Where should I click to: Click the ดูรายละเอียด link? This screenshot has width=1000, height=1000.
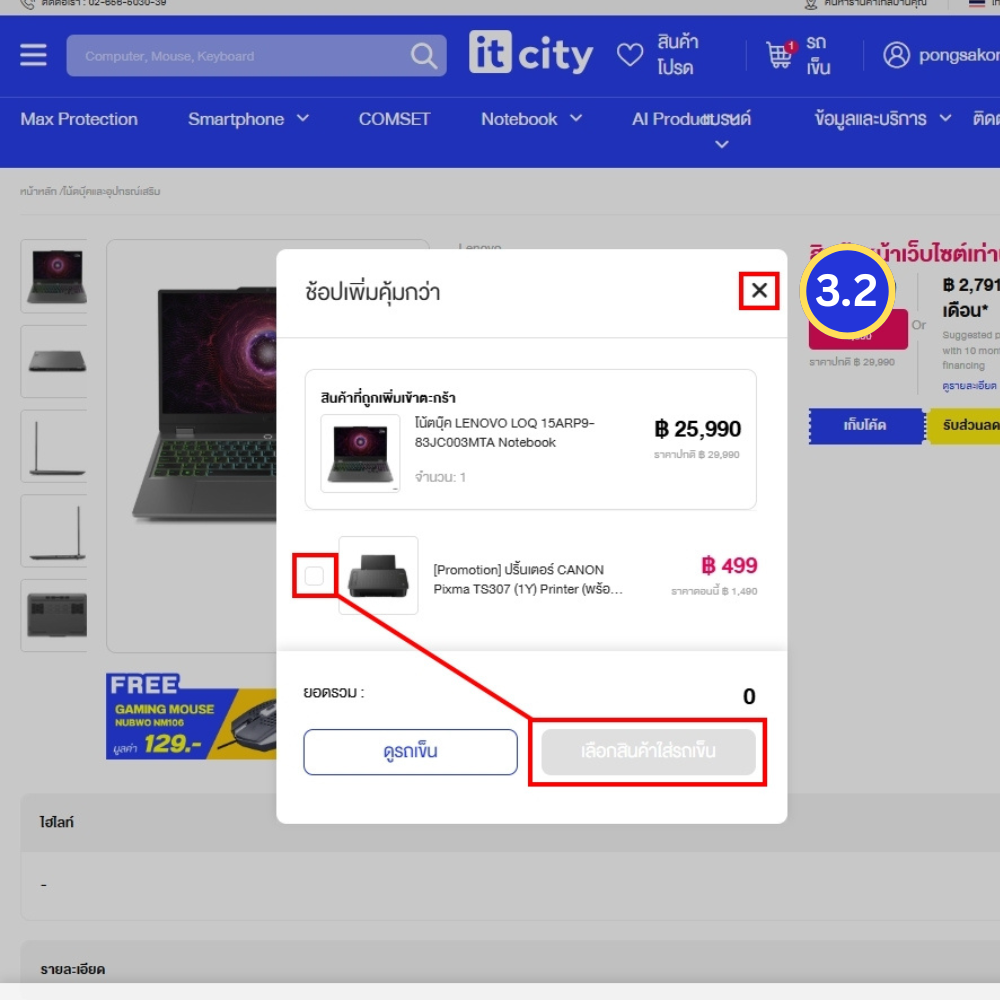[969, 386]
